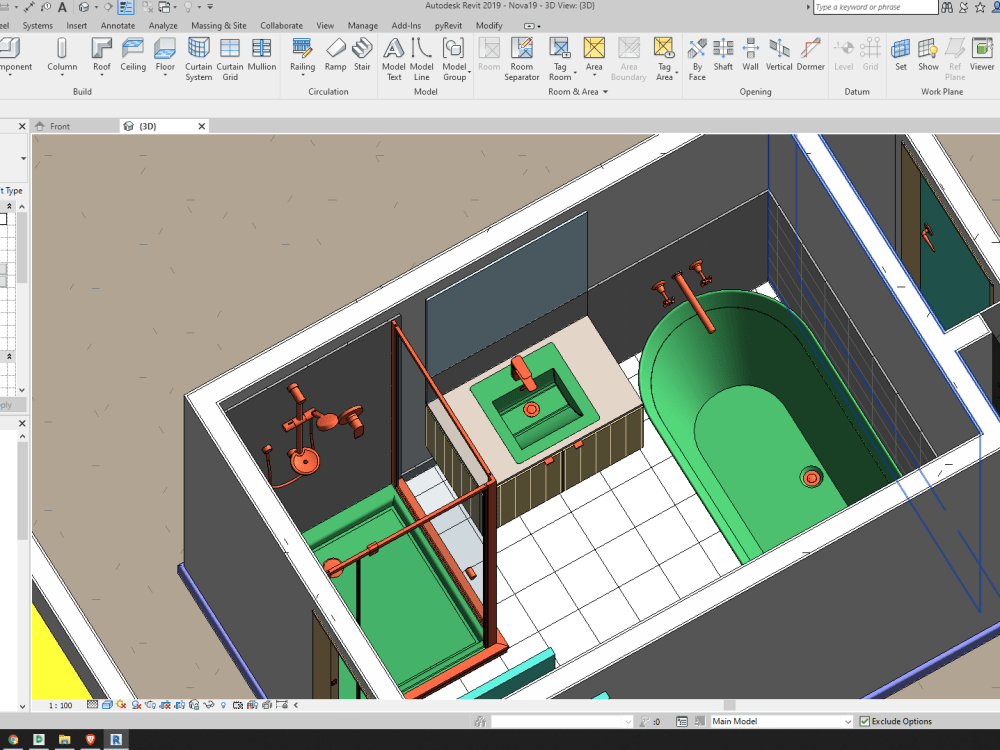Launch Revit from the taskbar
This screenshot has height=750, width=1000.
[x=116, y=740]
